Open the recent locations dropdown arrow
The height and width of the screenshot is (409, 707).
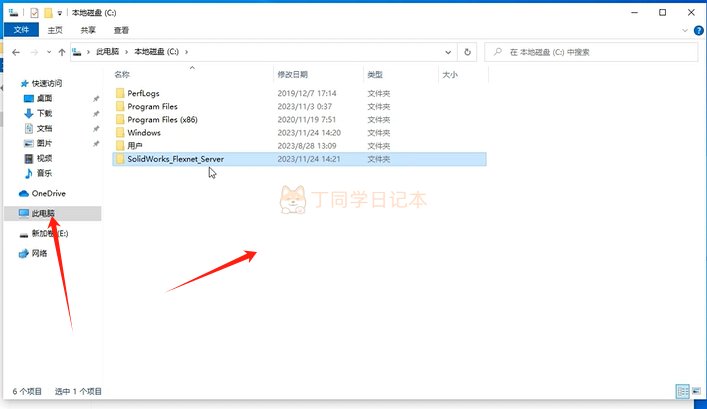pyautogui.click(x=49, y=52)
